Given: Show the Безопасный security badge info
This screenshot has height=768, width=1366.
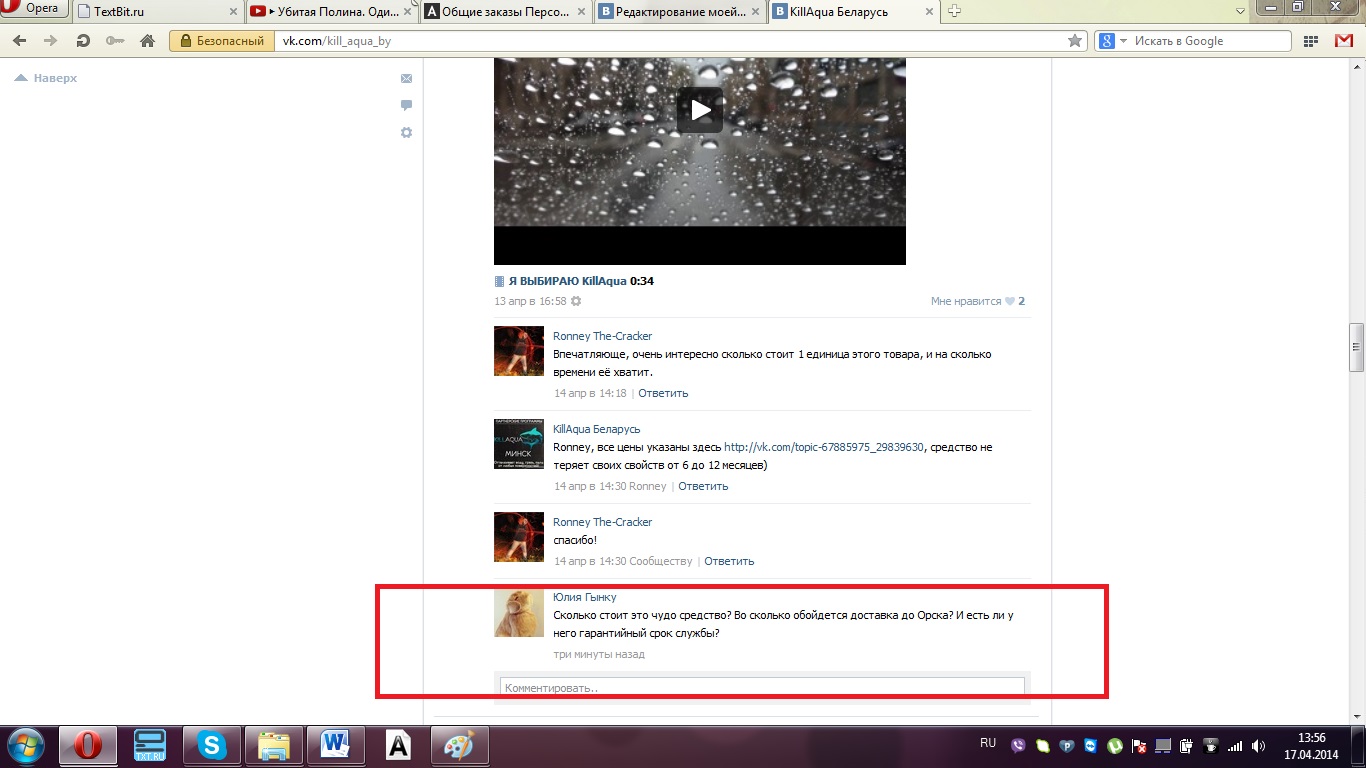Looking at the screenshot, I should [222, 41].
